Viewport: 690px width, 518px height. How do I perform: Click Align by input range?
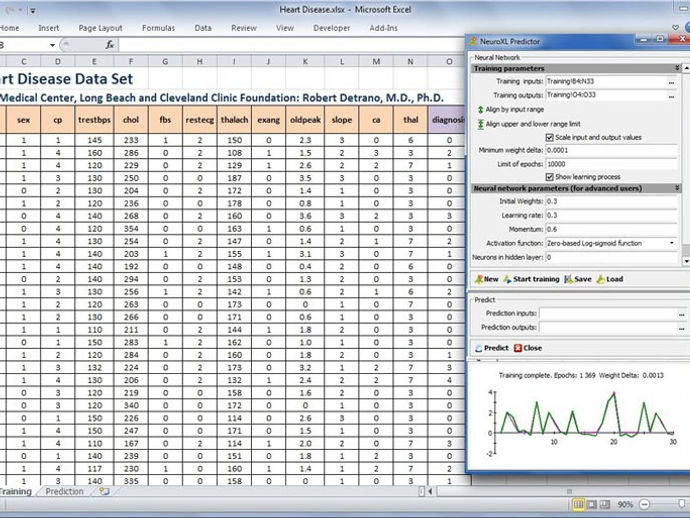[x=511, y=110]
